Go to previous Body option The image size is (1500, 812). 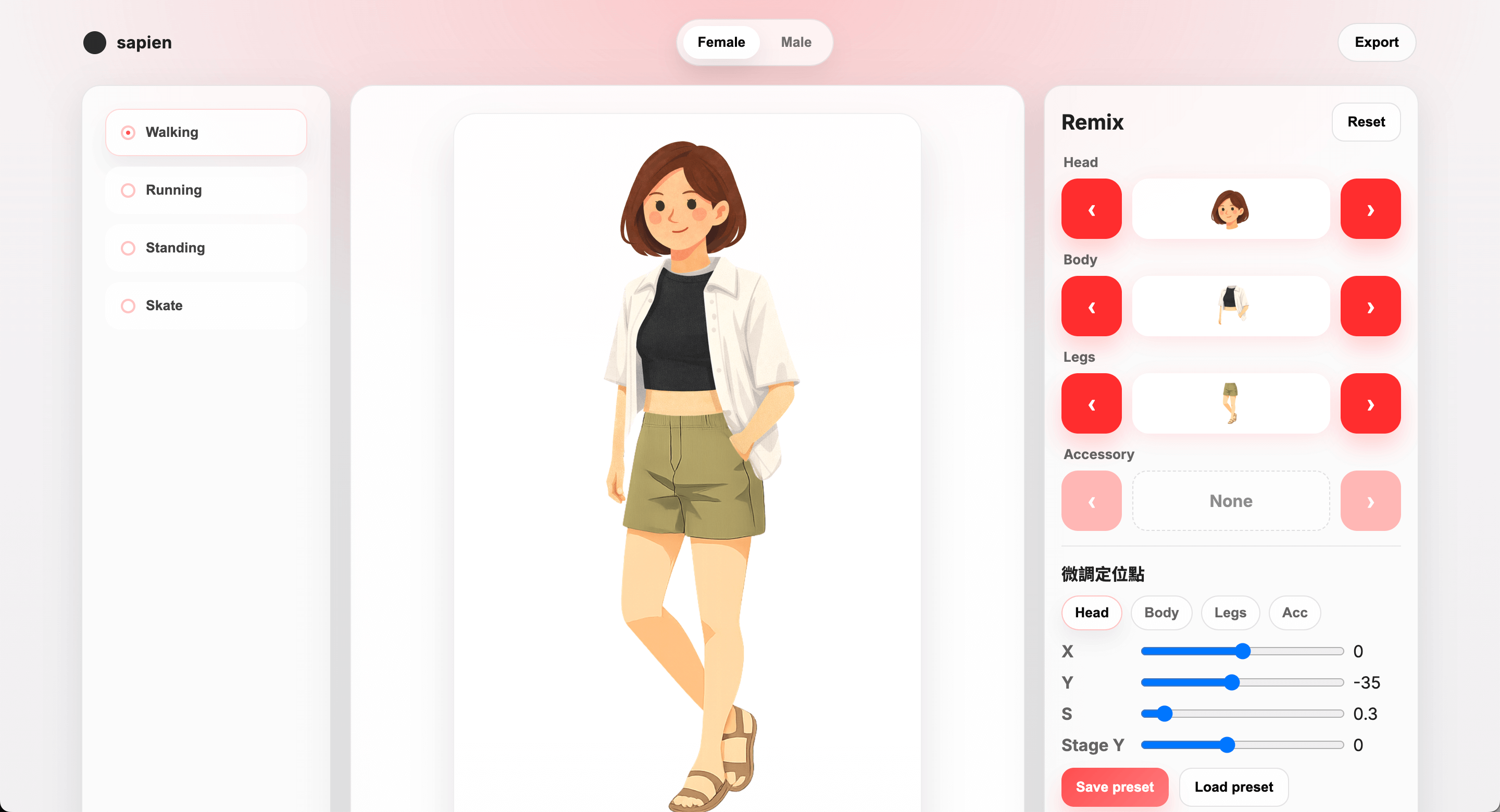point(1091,306)
